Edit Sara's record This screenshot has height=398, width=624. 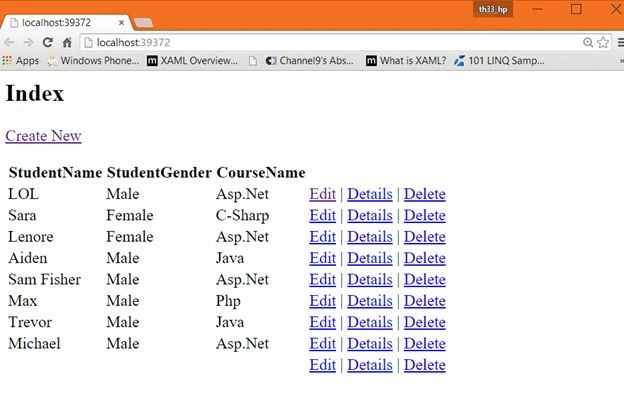point(322,216)
